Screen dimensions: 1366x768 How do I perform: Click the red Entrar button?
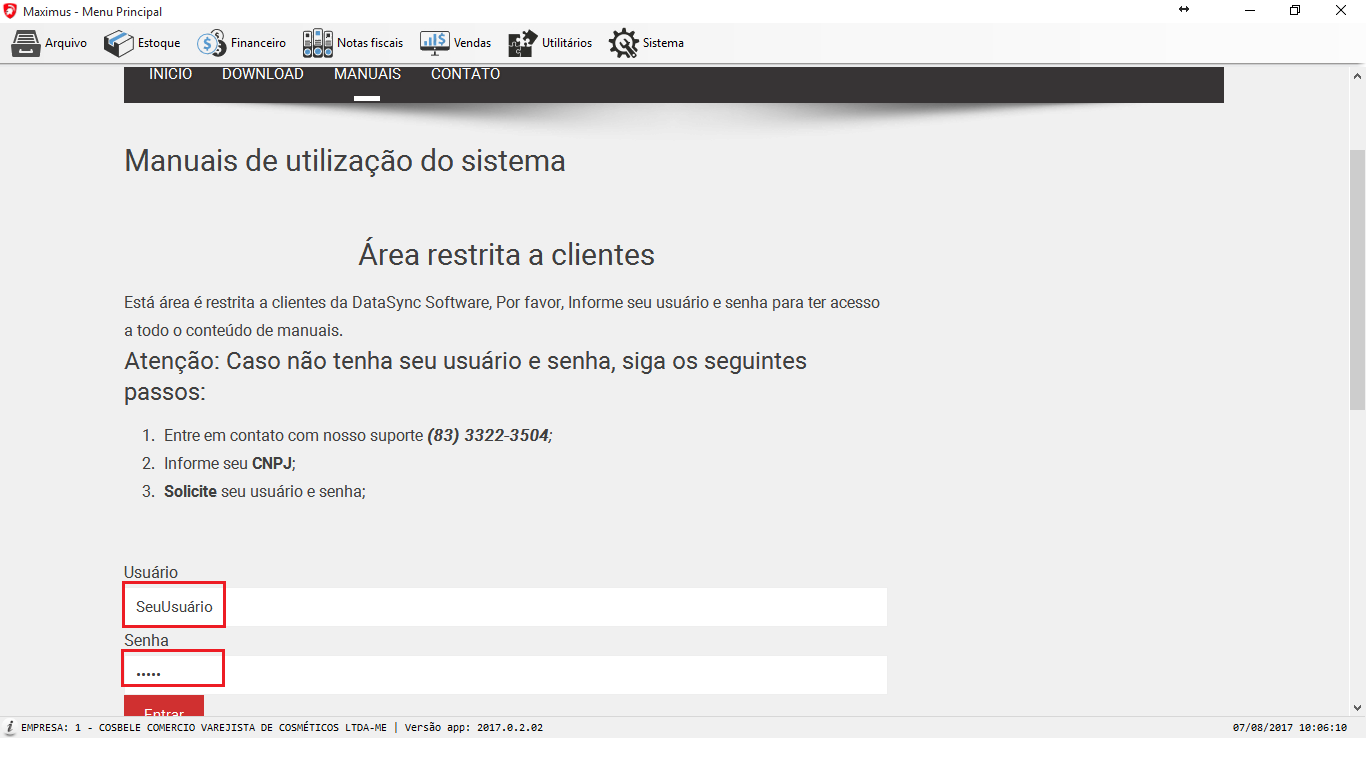(164, 706)
